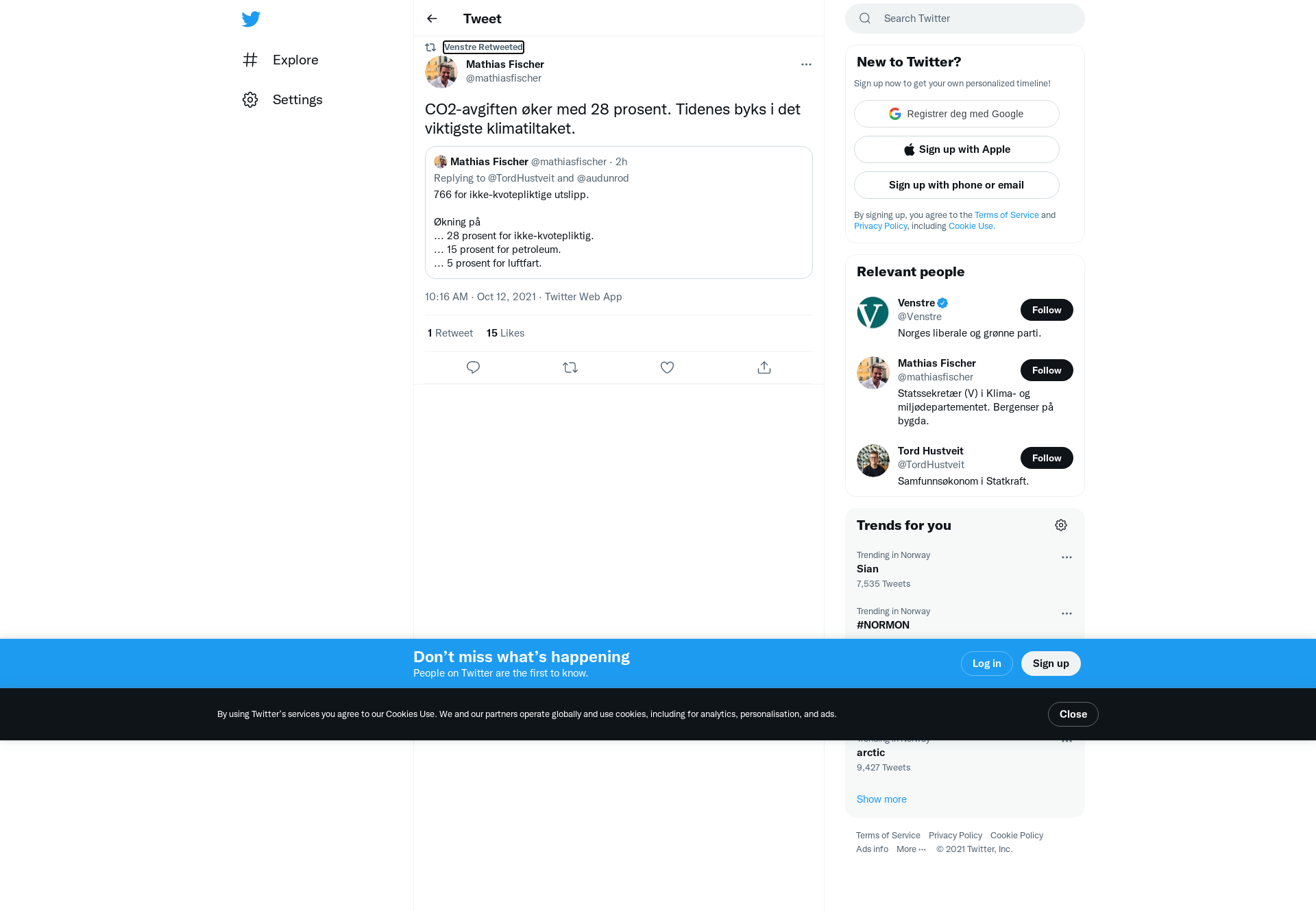
Task: Open tweet's three-dot more options
Action: point(806,64)
